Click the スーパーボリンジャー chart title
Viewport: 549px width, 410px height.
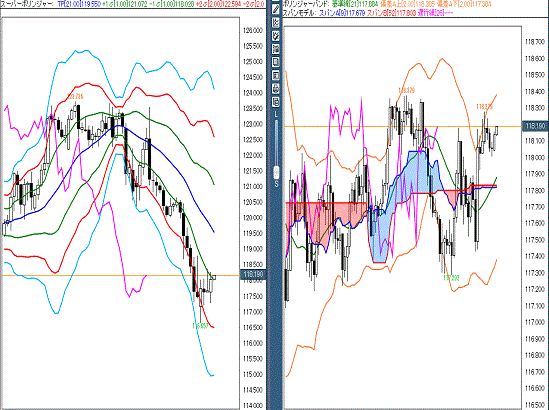click(x=27, y=4)
